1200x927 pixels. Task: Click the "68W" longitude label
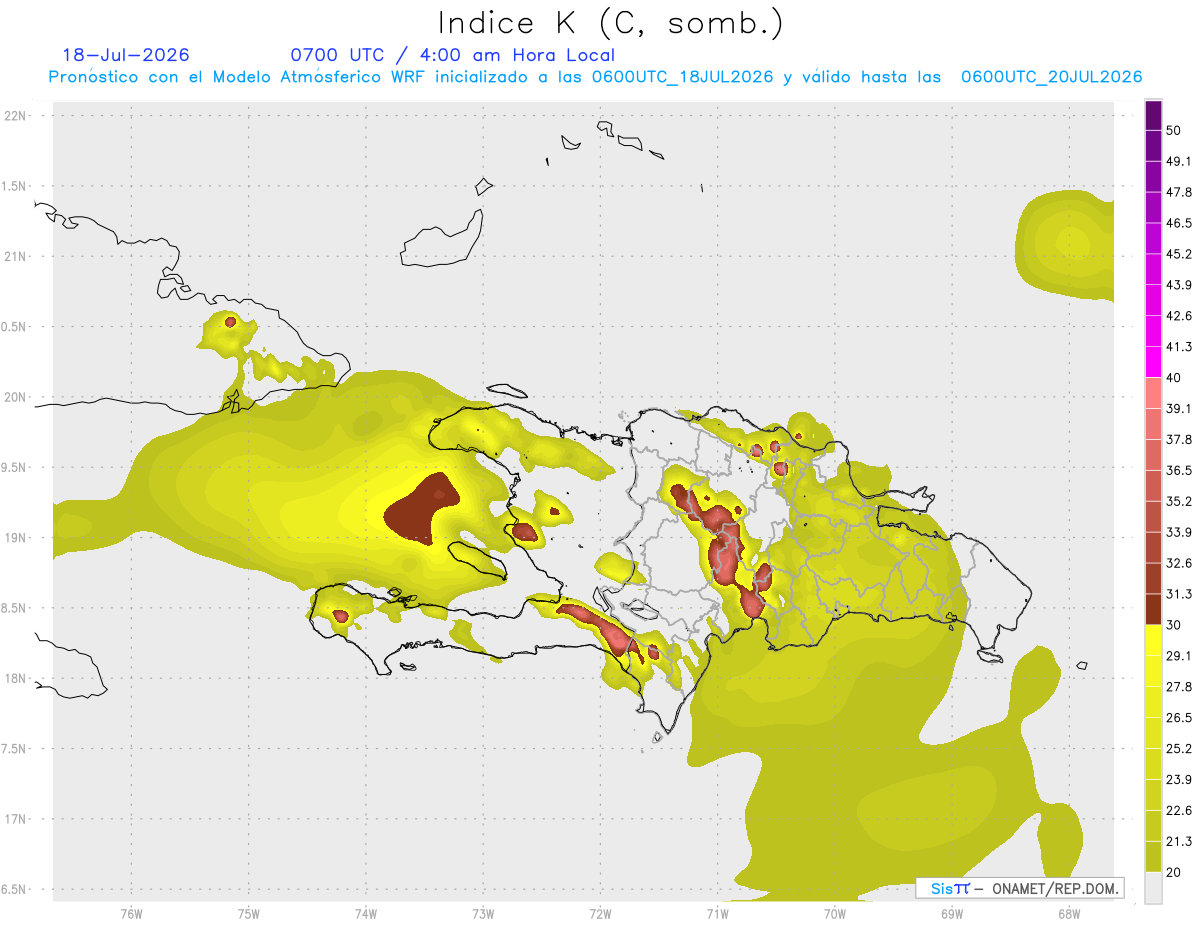(1069, 913)
